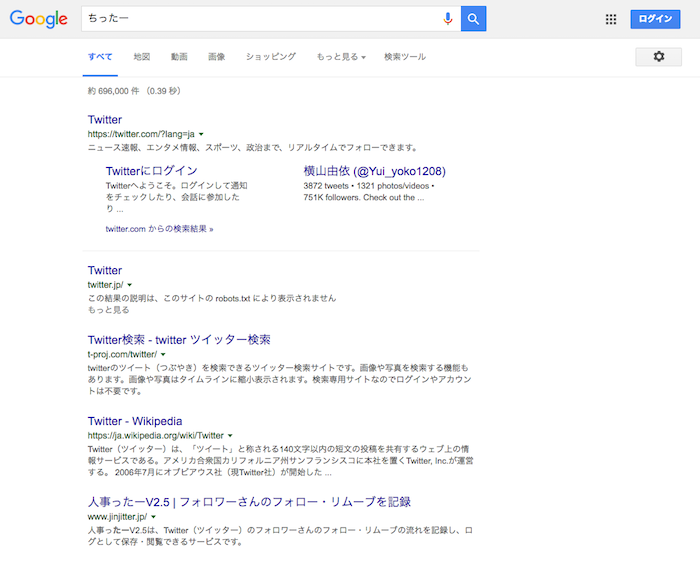Click the Google logo
Screen dimensions: 700x563
(x=39, y=19)
